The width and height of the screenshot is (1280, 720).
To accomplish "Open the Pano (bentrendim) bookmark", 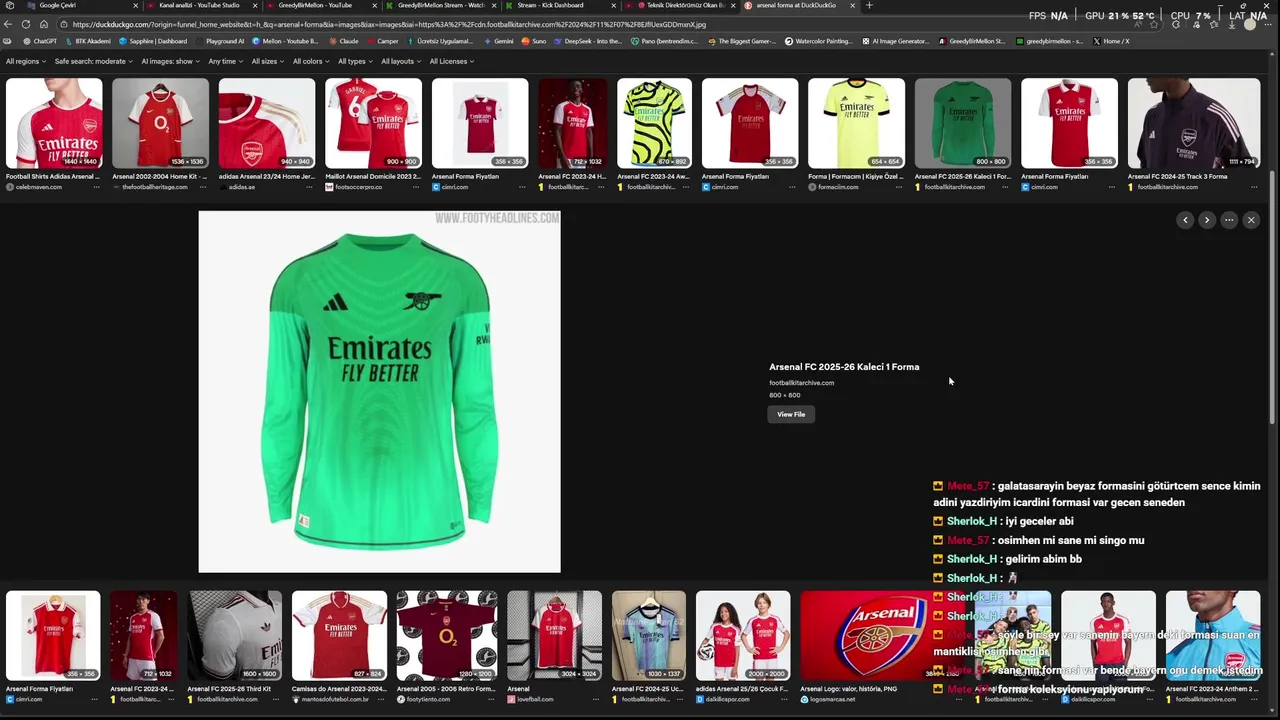I will click(664, 41).
